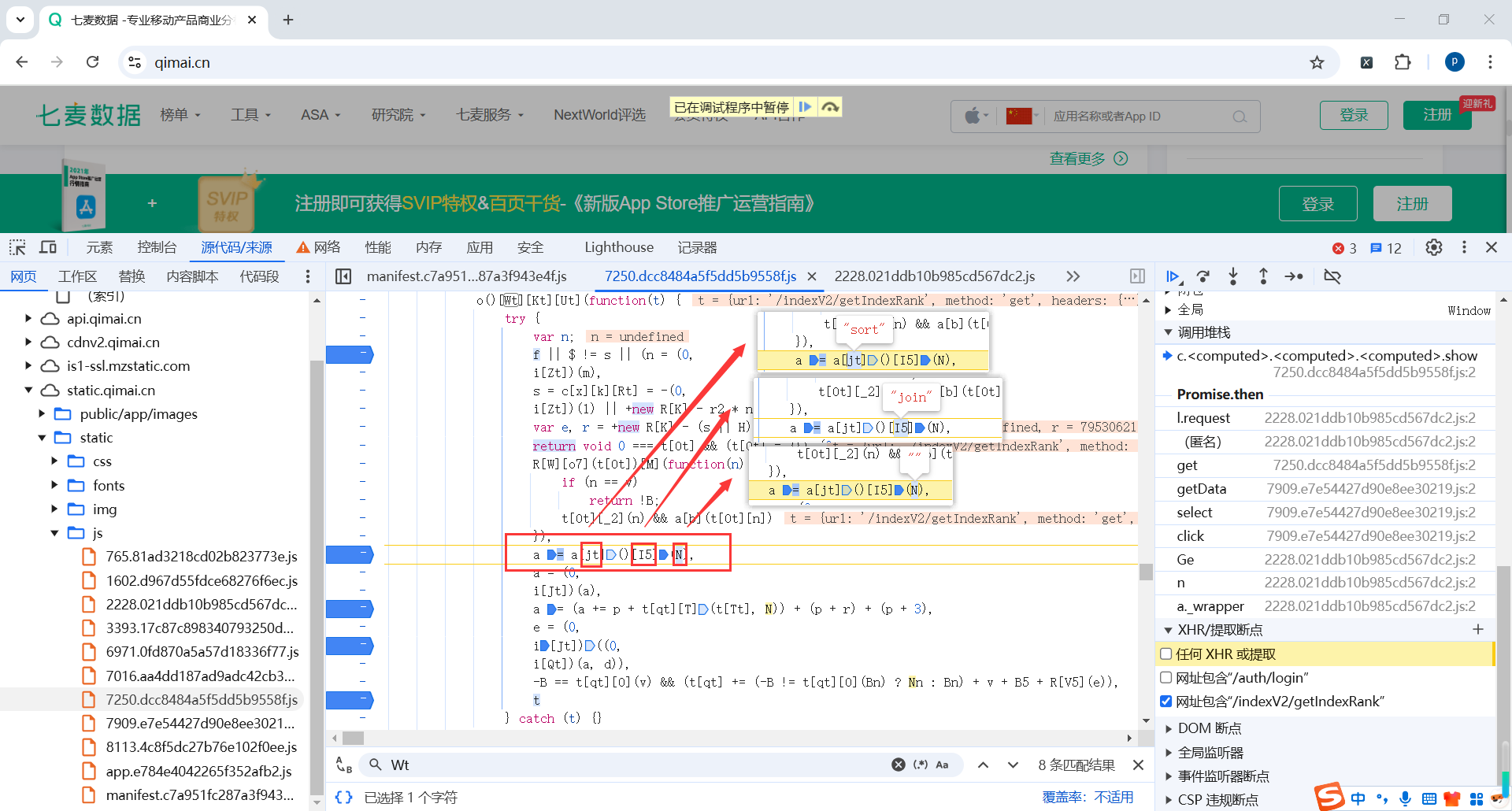The height and width of the screenshot is (811, 1512).
Task: Deactivate all breakpoints
Action: coord(1332,276)
